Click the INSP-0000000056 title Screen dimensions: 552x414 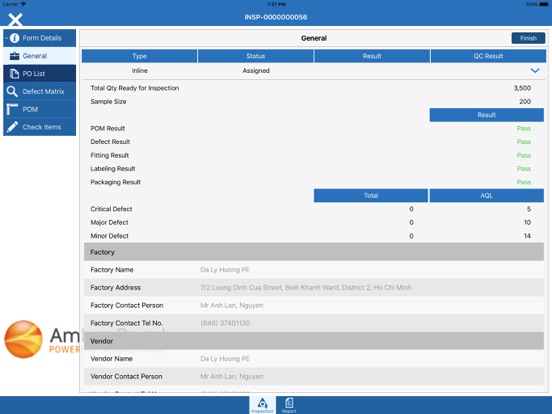(x=276, y=17)
